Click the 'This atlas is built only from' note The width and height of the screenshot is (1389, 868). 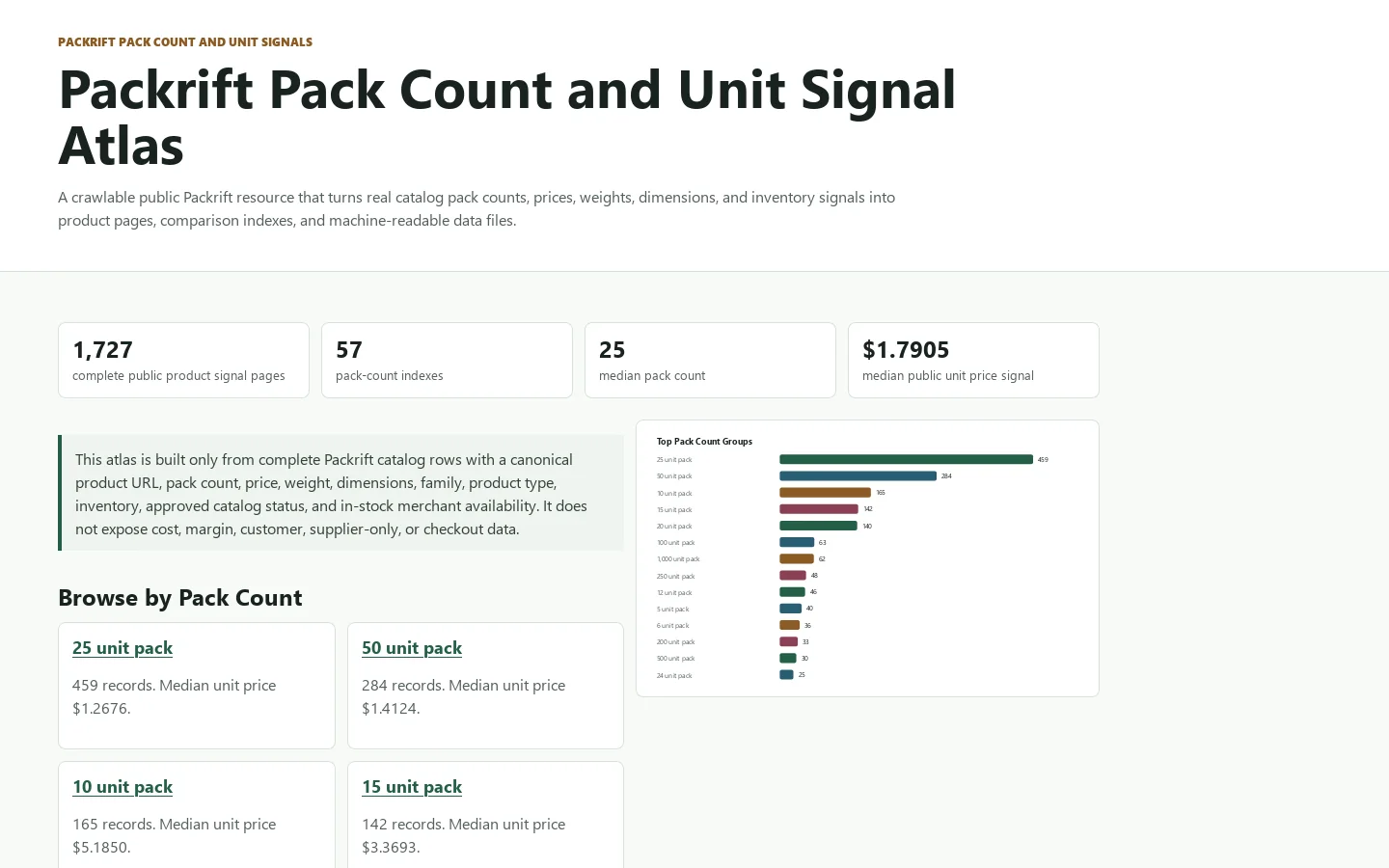click(341, 494)
